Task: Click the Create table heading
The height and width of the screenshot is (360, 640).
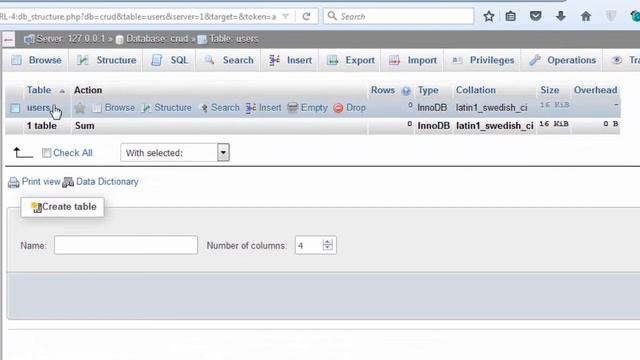Action: point(63,207)
